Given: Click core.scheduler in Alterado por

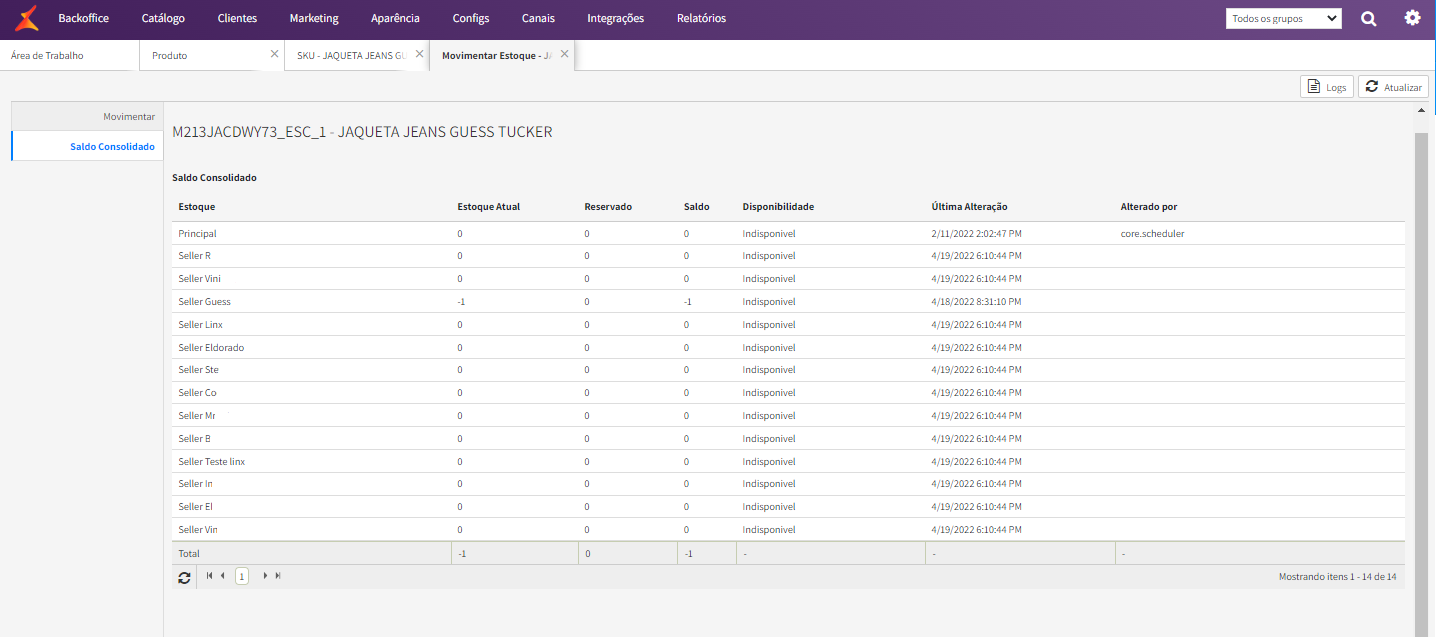Looking at the screenshot, I should [1153, 233].
